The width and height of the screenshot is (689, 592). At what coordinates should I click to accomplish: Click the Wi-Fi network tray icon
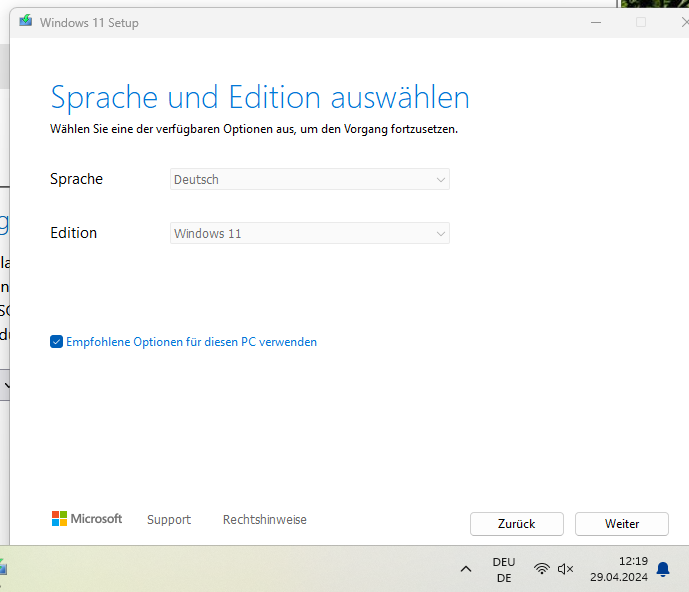click(542, 569)
